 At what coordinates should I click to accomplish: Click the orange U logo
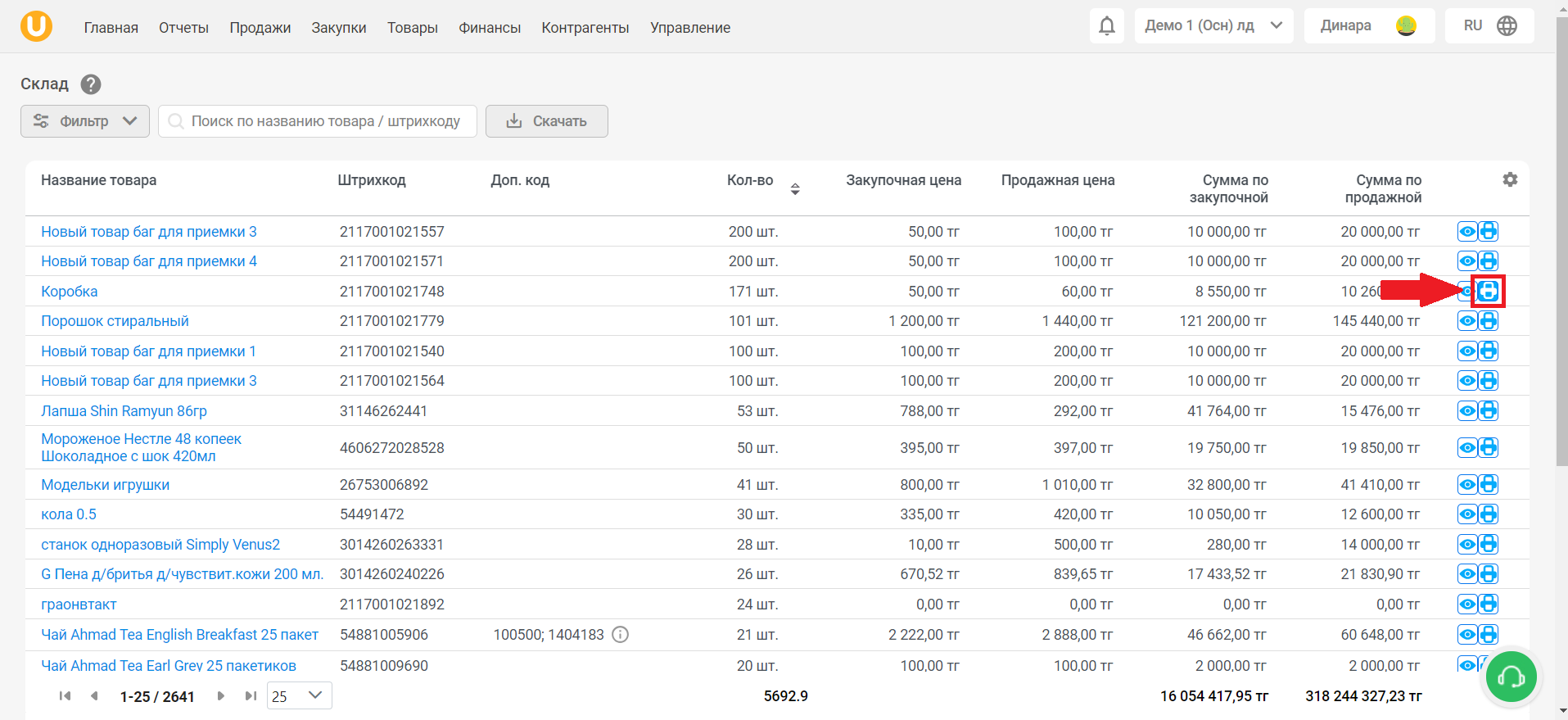36,26
